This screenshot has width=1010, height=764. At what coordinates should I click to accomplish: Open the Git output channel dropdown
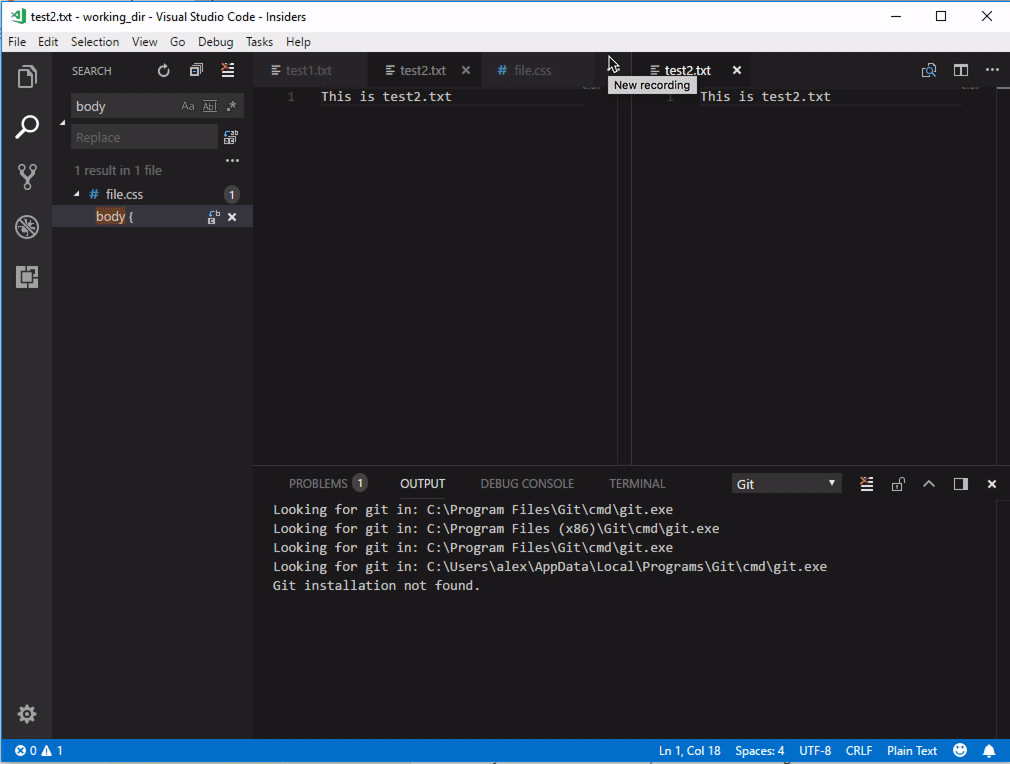point(786,484)
